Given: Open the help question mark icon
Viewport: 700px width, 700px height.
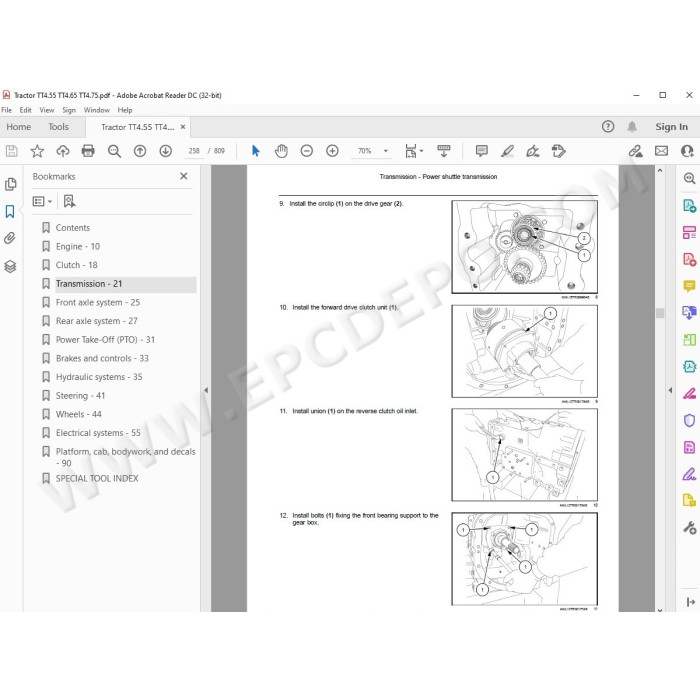Looking at the screenshot, I should [x=608, y=127].
